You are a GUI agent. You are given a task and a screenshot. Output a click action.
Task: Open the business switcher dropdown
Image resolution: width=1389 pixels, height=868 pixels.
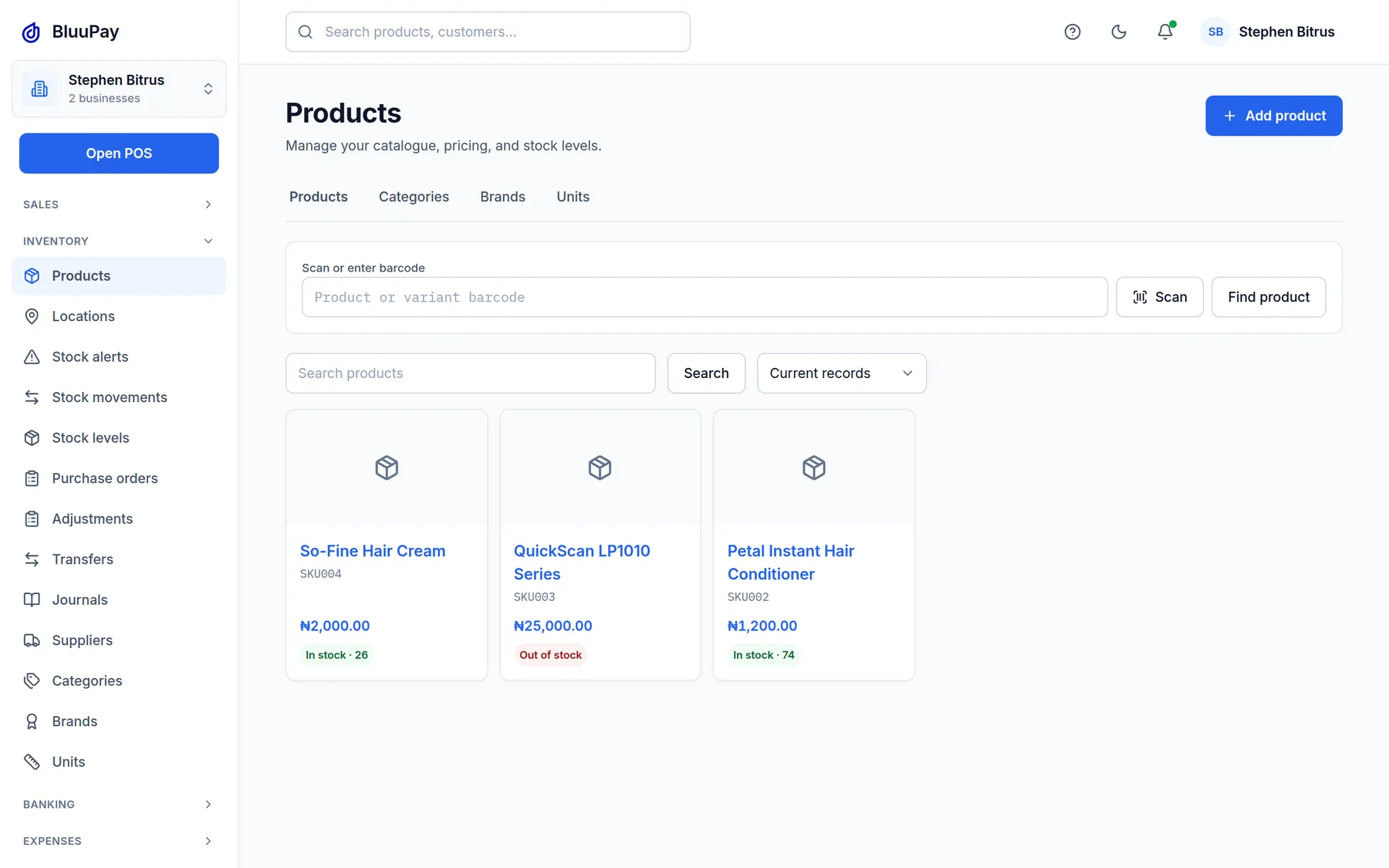click(x=119, y=89)
